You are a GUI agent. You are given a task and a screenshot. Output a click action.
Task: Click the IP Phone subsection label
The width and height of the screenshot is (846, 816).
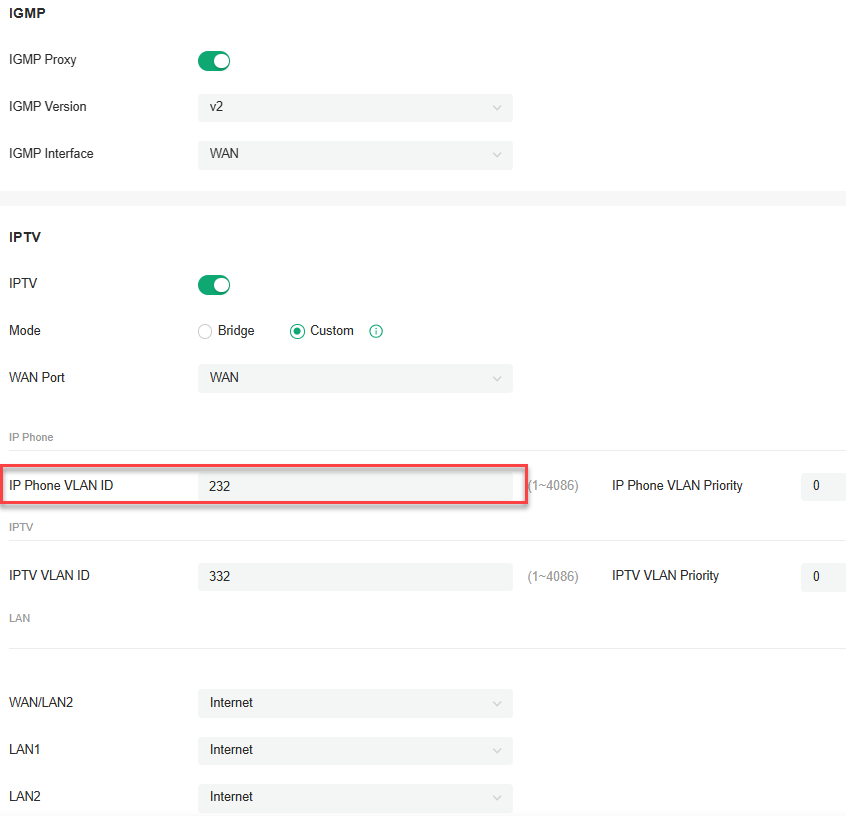tap(31, 437)
